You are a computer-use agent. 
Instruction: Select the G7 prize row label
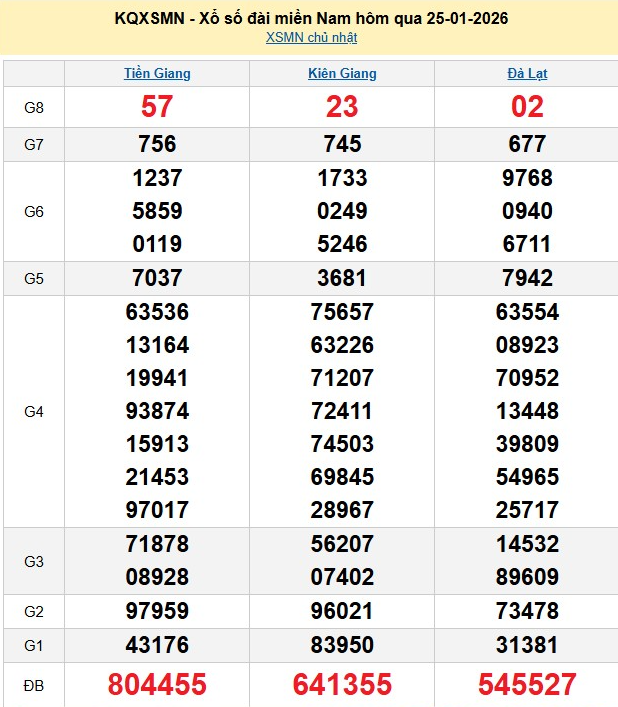pos(34,144)
